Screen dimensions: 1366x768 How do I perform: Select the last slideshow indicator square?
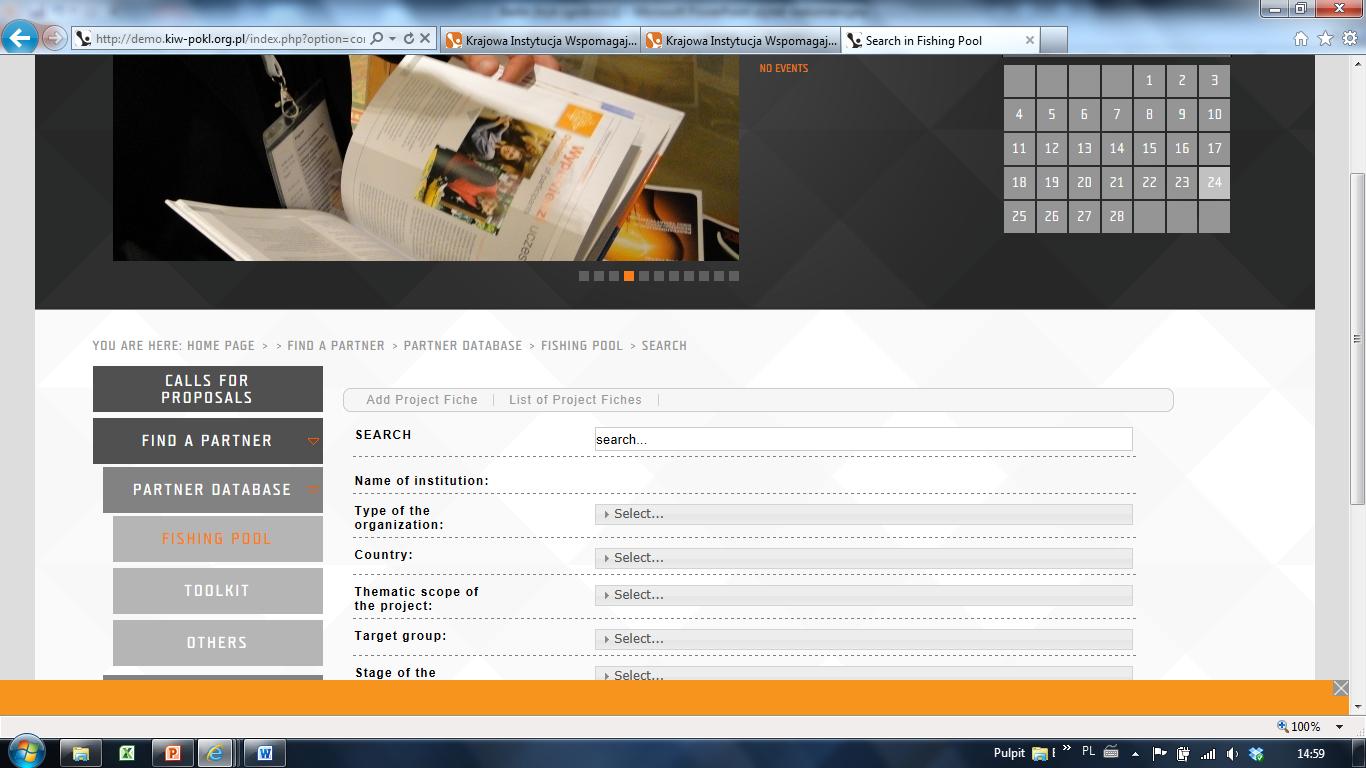click(734, 276)
